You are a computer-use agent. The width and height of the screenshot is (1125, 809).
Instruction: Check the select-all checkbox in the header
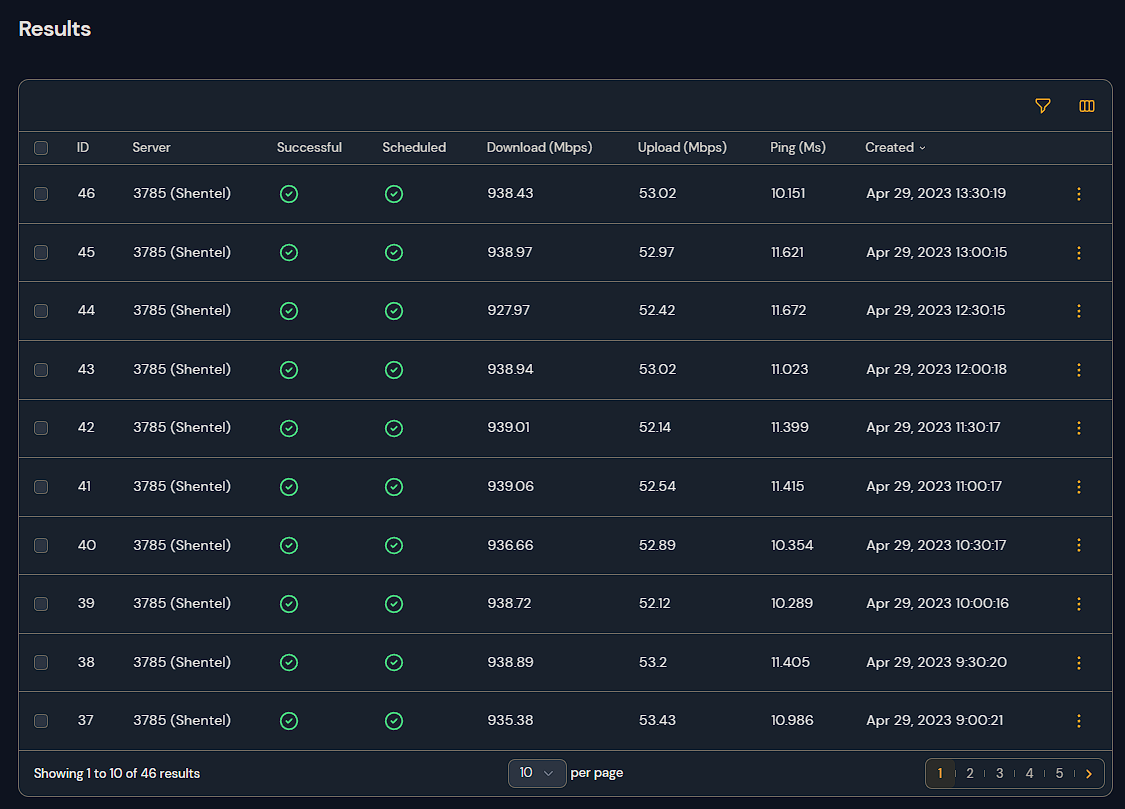pyautogui.click(x=41, y=148)
